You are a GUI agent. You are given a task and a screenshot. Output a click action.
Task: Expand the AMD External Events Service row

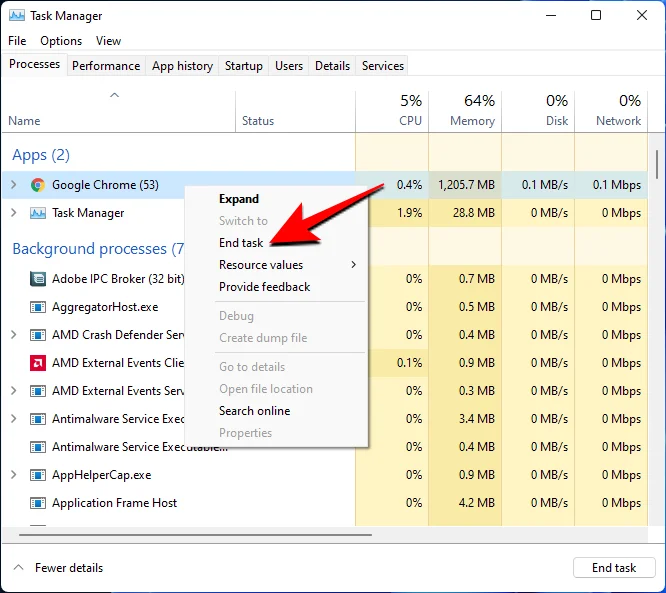[14, 391]
